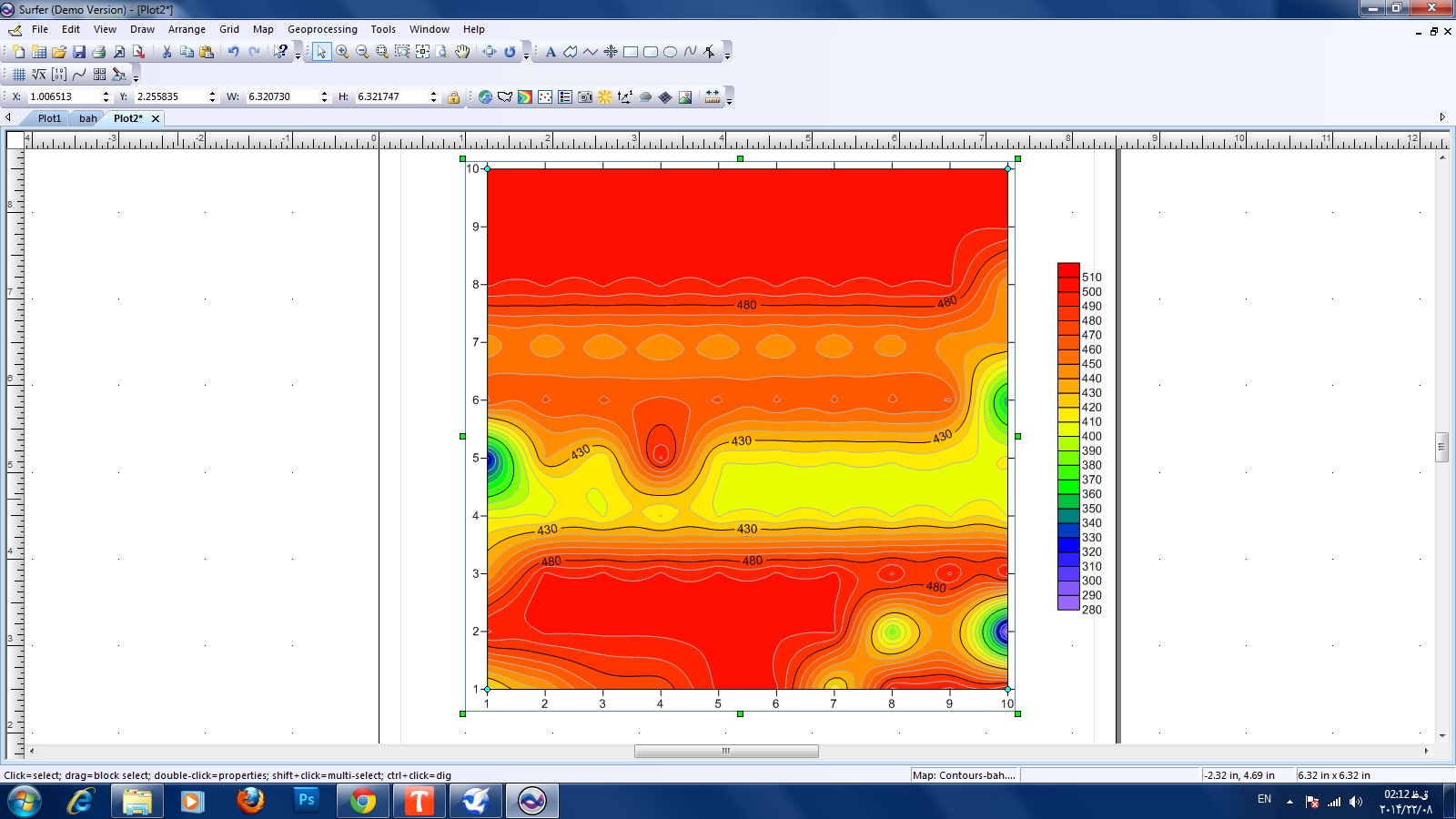
Task: Select the Text drawing tool
Action: coord(551,52)
